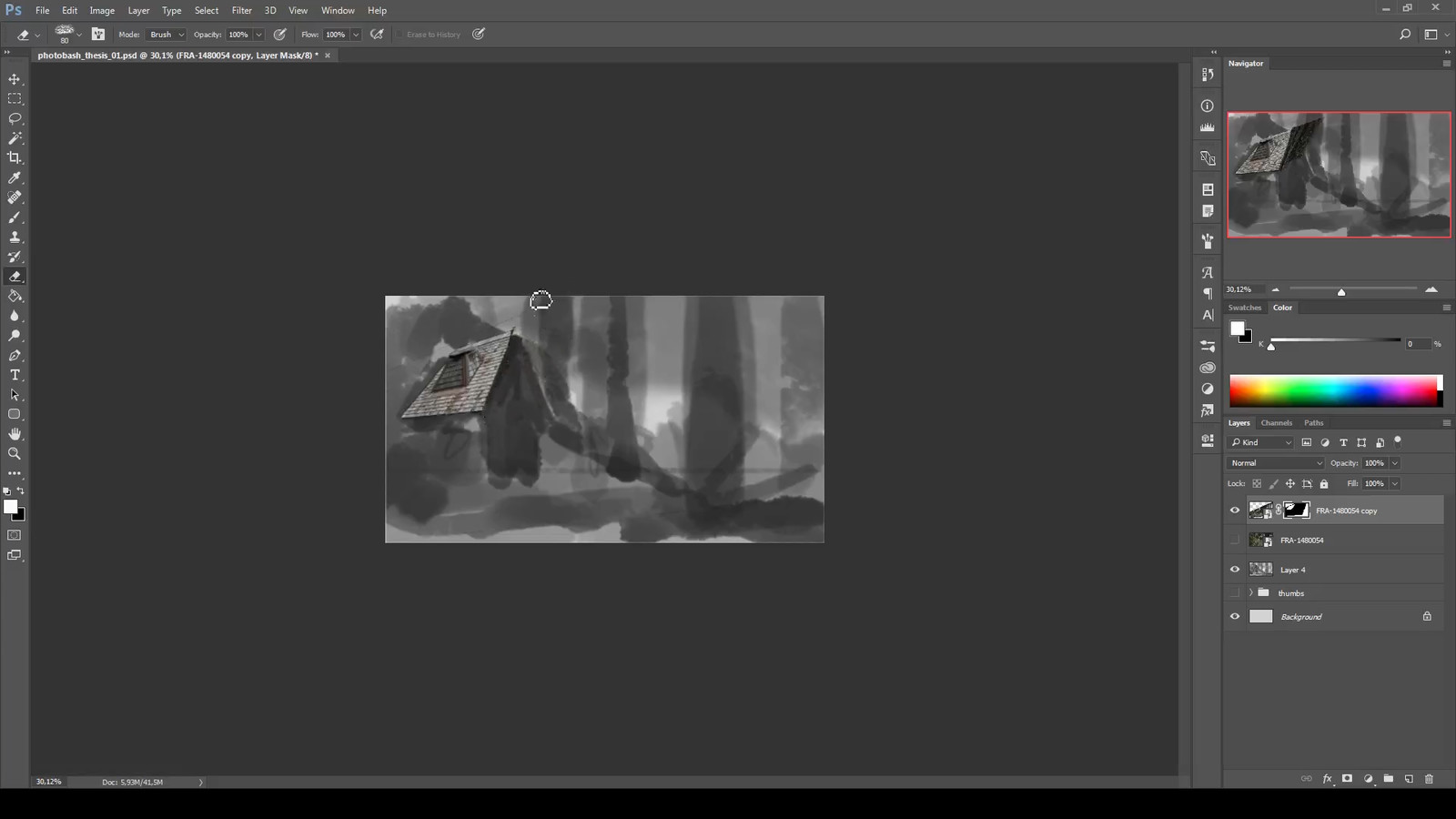The height and width of the screenshot is (819, 1456).
Task: Click delete layer trash icon
Action: (x=1429, y=779)
